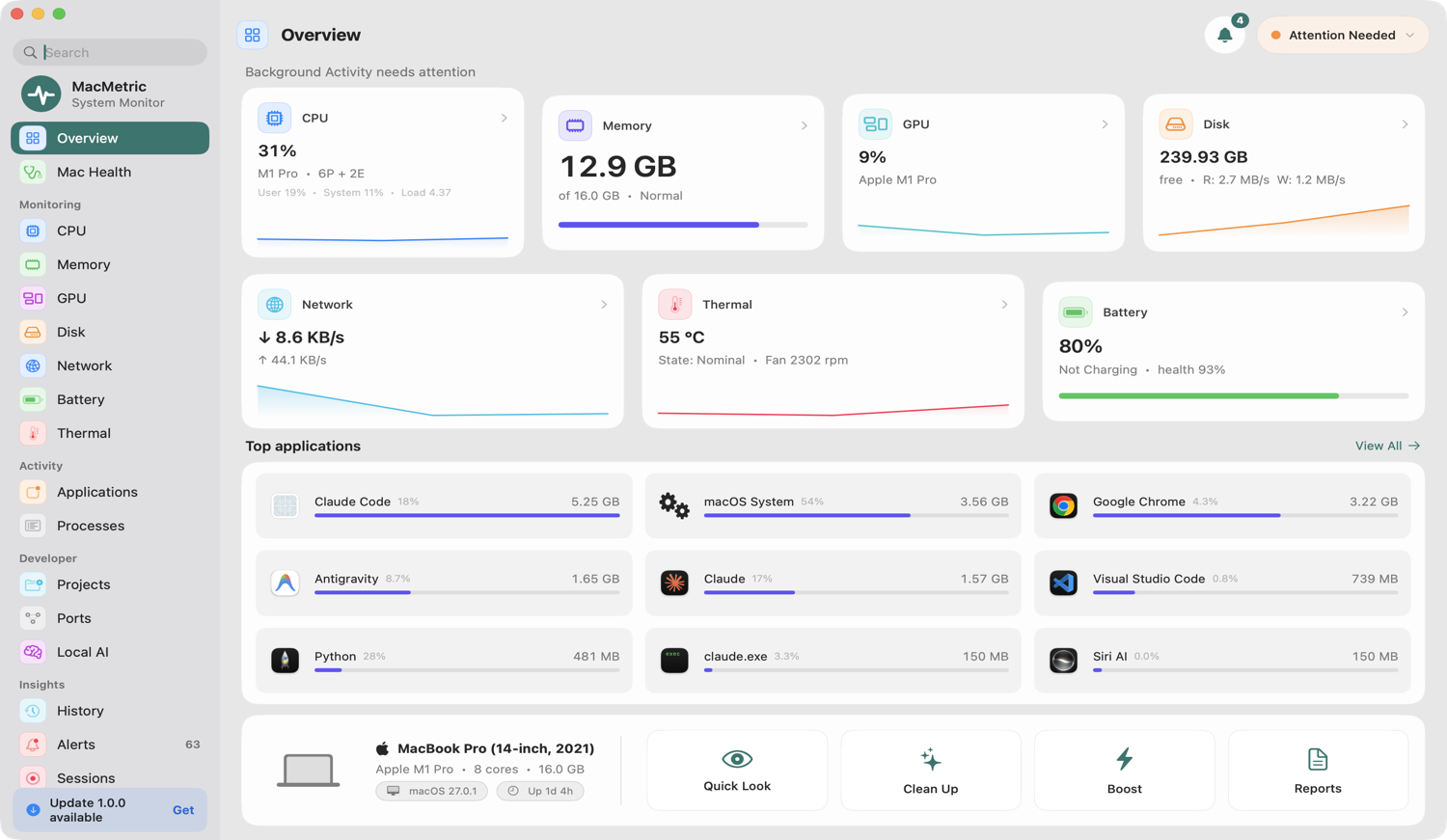Click the Battery level progress bar
1447x840 pixels.
[x=1234, y=395]
